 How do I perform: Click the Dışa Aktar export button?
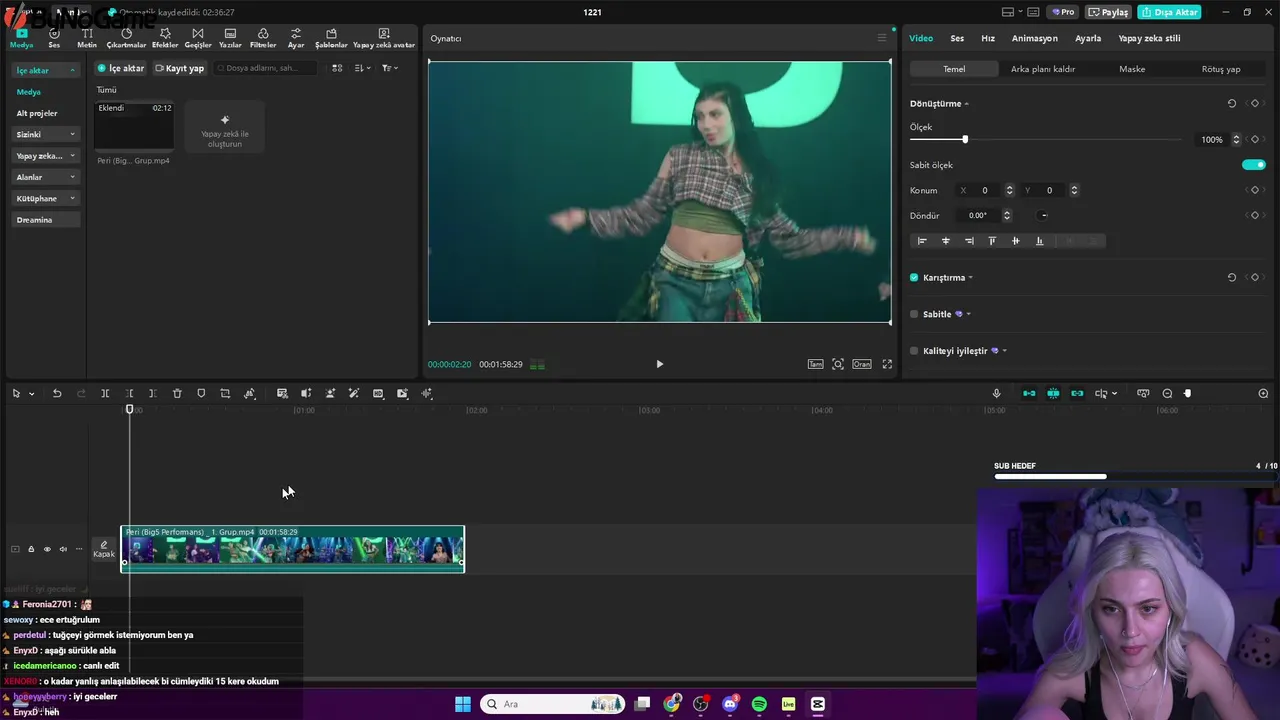[1169, 12]
